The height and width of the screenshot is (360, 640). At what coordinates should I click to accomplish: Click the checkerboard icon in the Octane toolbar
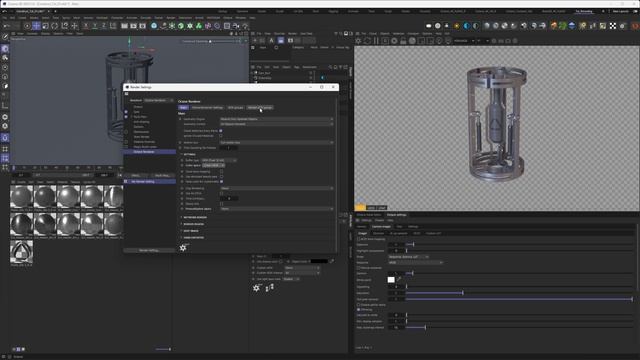(613, 26)
